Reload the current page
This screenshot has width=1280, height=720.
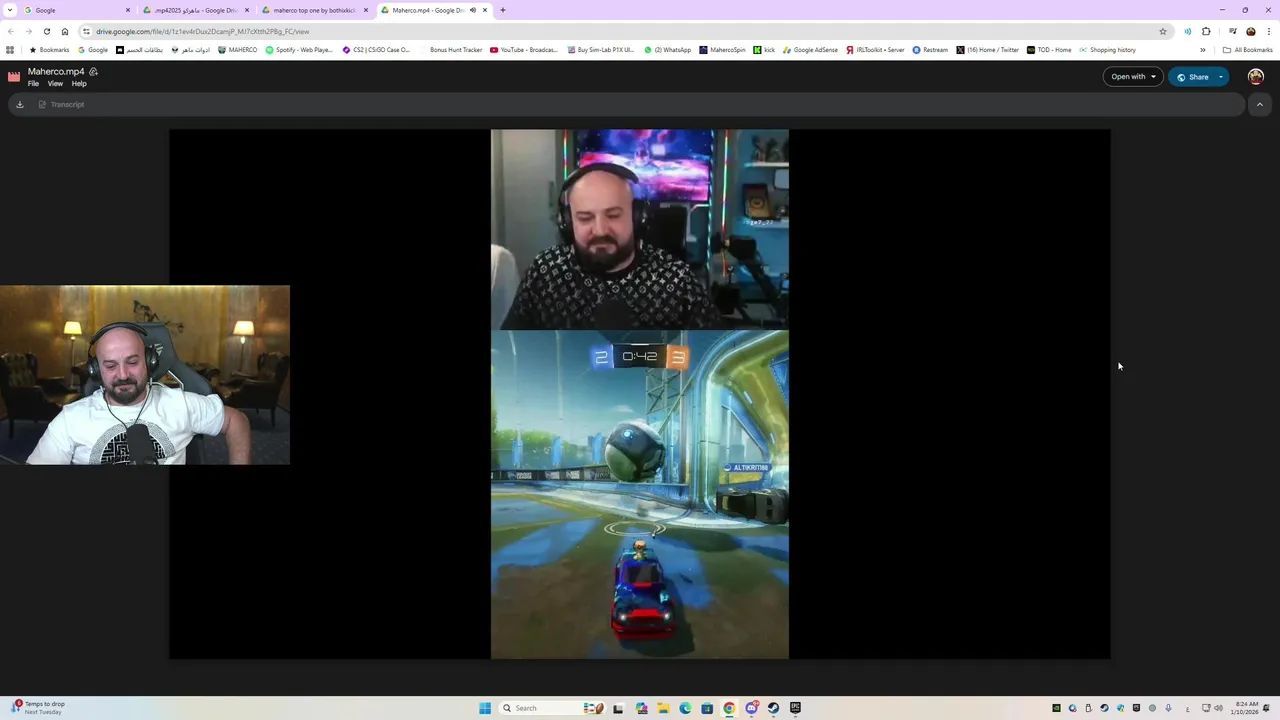46,31
